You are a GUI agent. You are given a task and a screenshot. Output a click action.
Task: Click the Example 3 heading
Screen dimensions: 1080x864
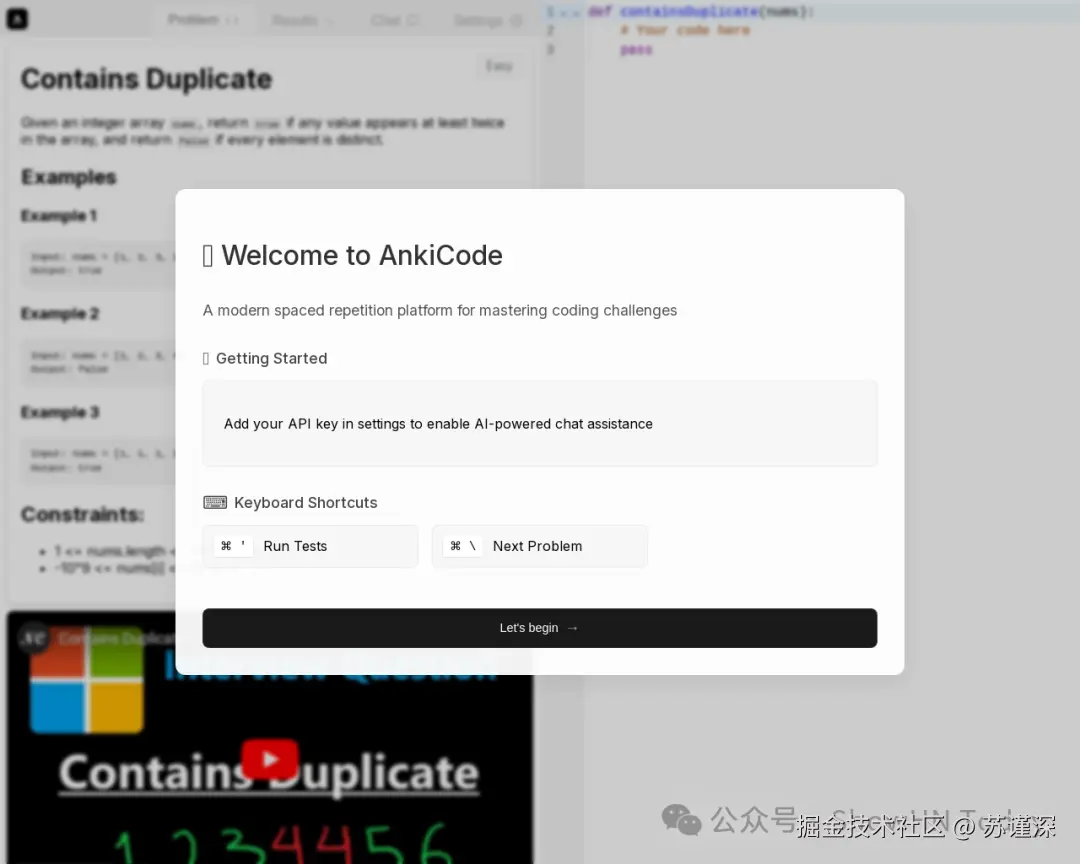pos(60,413)
